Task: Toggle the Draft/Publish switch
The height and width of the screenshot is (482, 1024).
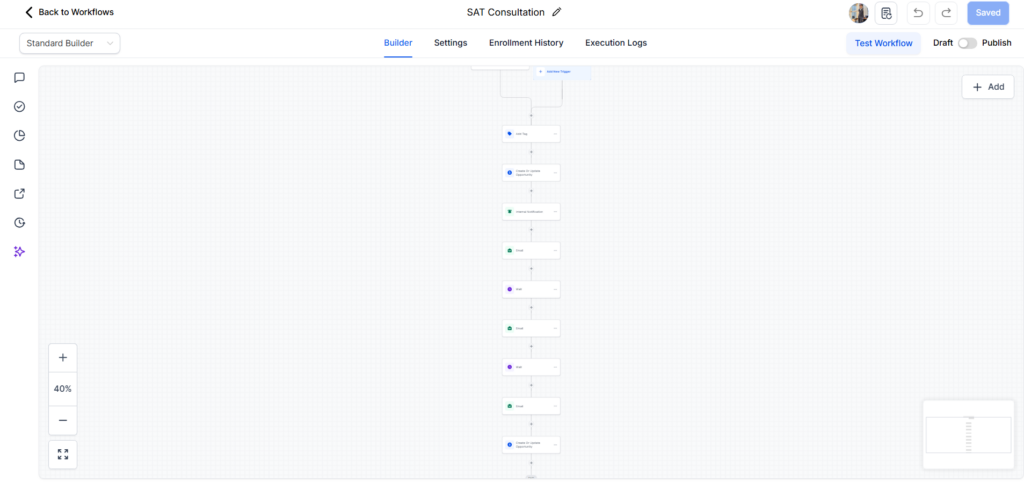Action: [967, 43]
